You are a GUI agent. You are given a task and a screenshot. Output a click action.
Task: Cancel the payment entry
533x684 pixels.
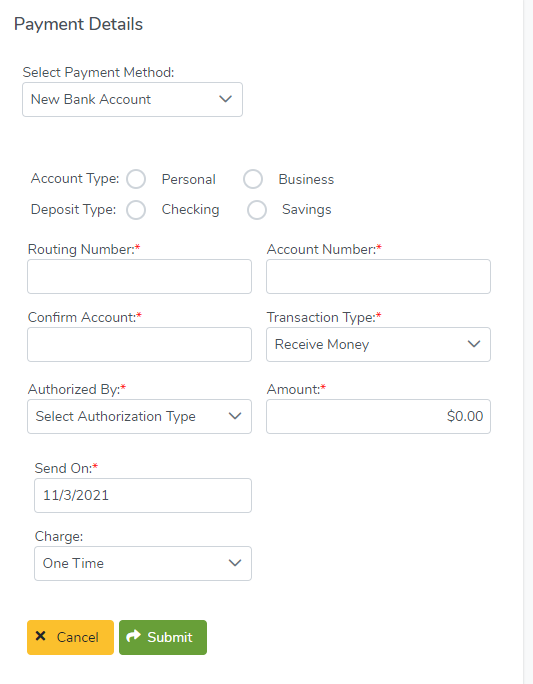[70, 637]
